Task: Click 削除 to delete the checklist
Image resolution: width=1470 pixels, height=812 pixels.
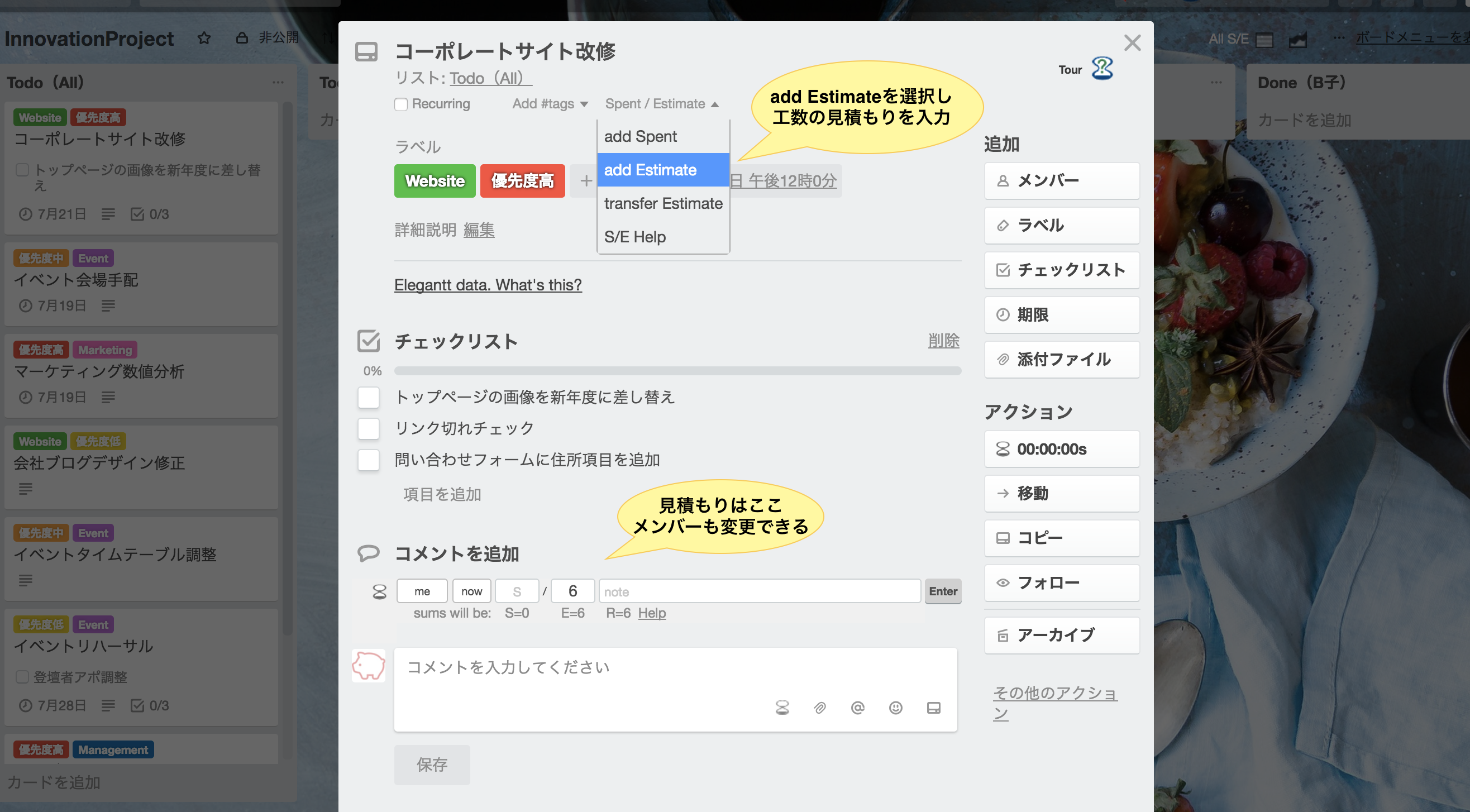Action: (944, 341)
